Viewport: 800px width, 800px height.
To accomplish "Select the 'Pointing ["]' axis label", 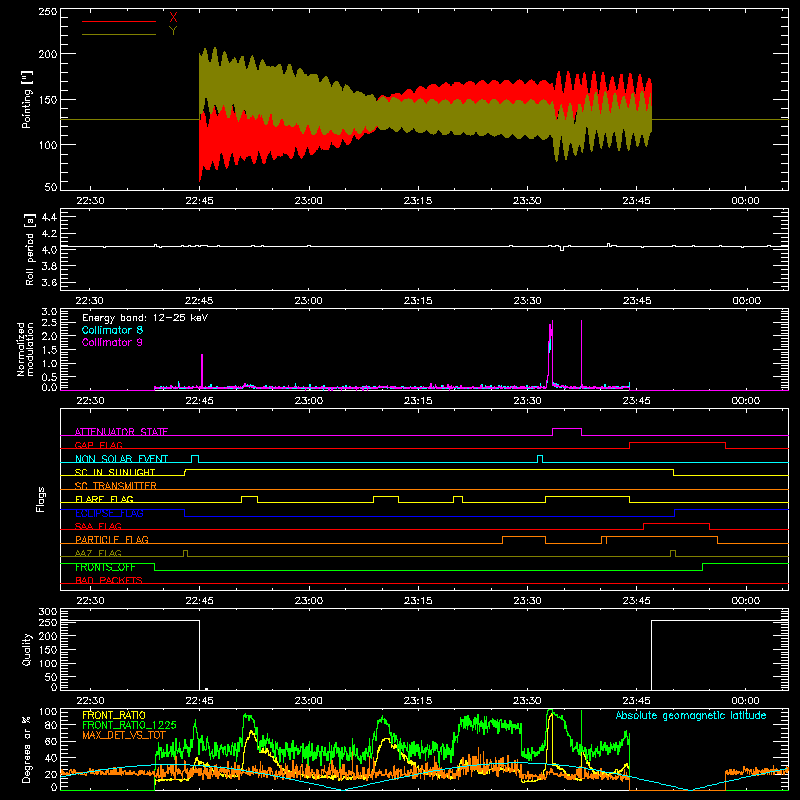I will 27,99.
